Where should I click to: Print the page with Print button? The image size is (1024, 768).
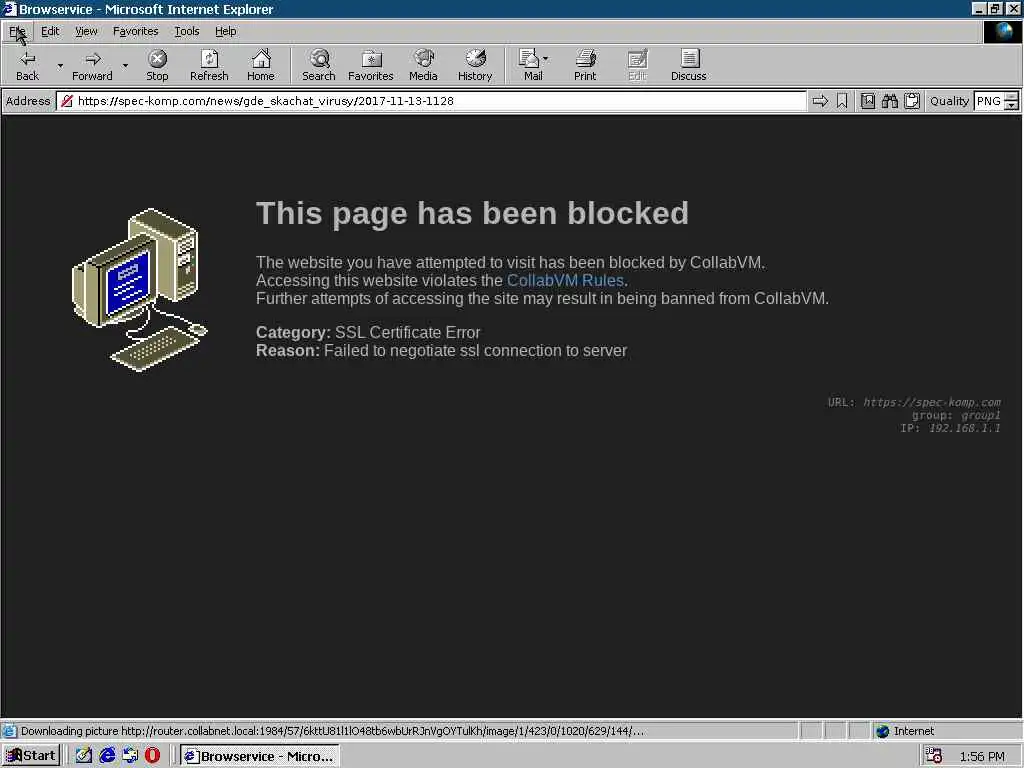(x=585, y=65)
